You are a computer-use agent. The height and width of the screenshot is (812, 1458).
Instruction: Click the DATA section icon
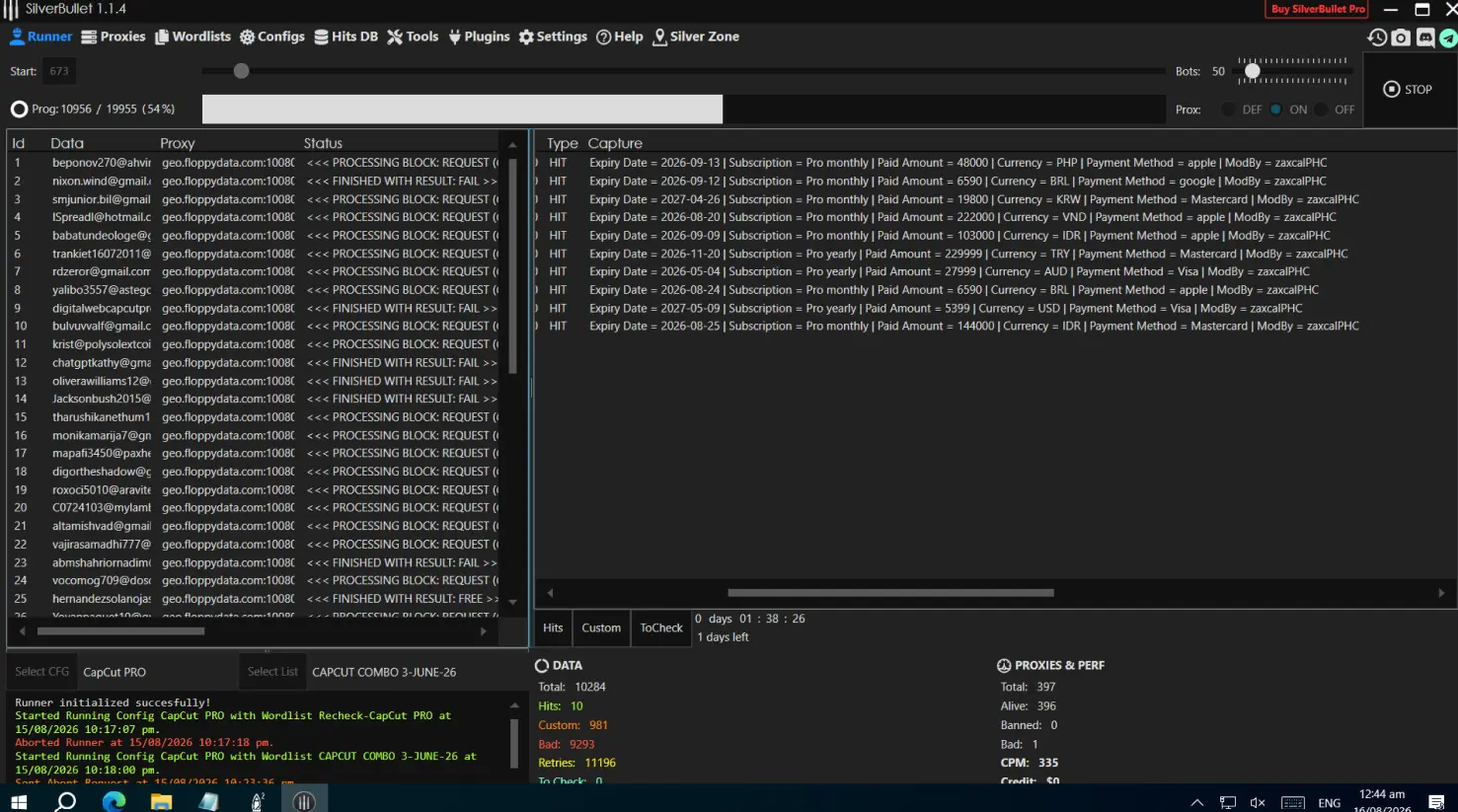coord(542,666)
